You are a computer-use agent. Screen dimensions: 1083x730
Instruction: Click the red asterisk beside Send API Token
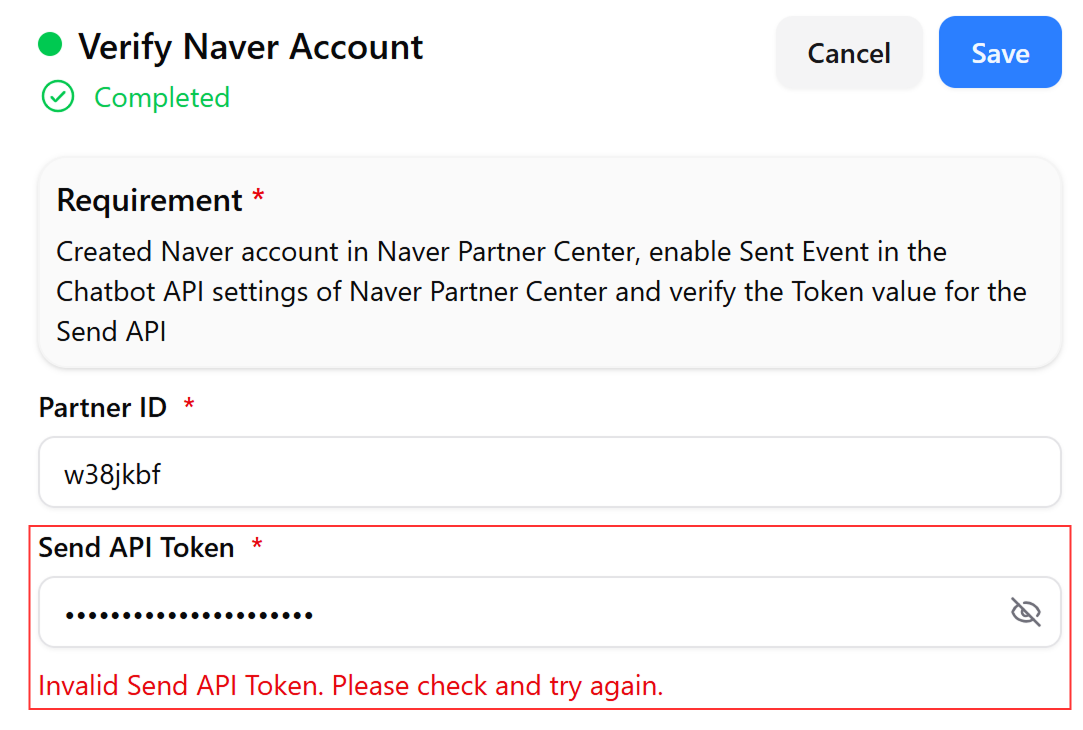[x=257, y=544]
